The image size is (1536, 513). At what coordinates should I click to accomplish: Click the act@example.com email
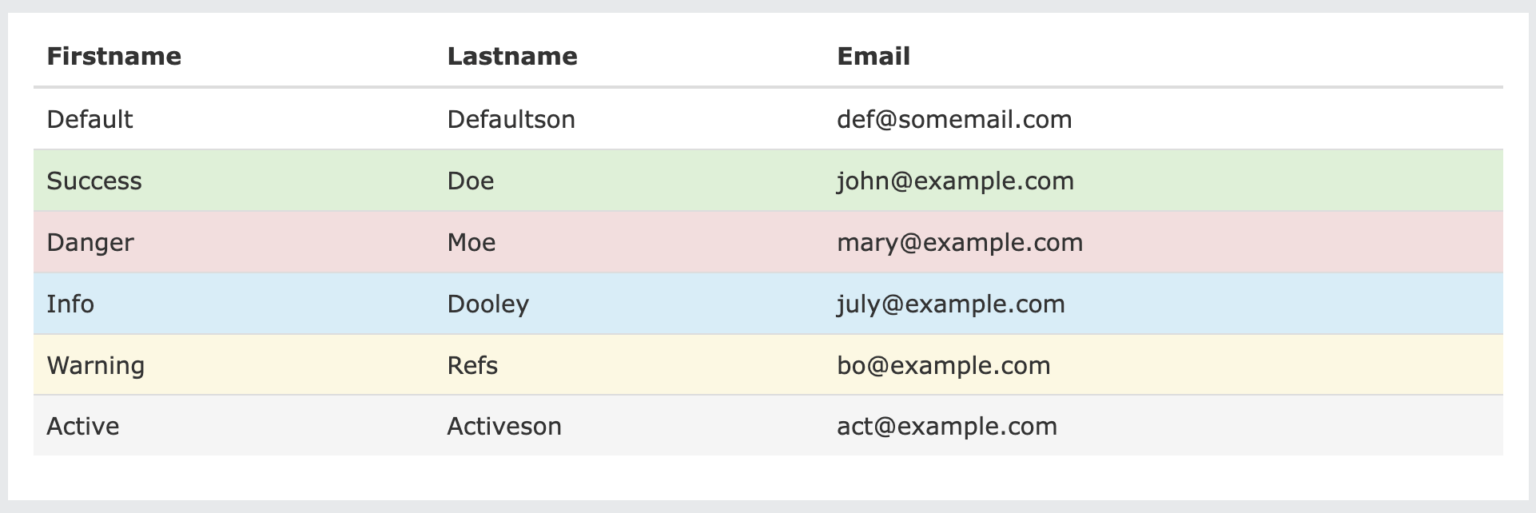[x=947, y=426]
